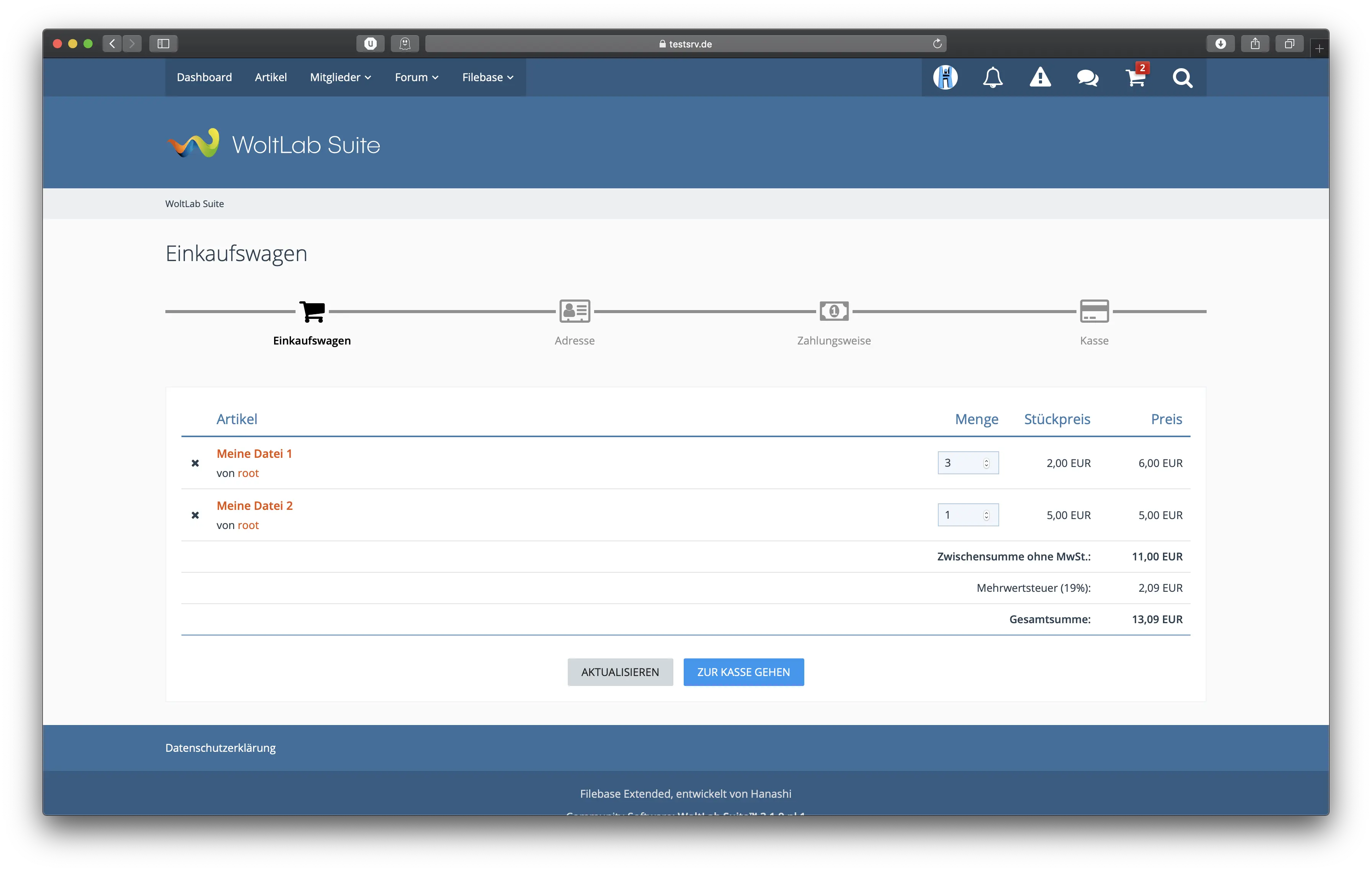Open the conversations speech bubble icon
Image resolution: width=1372 pixels, height=872 pixels.
[1087, 77]
